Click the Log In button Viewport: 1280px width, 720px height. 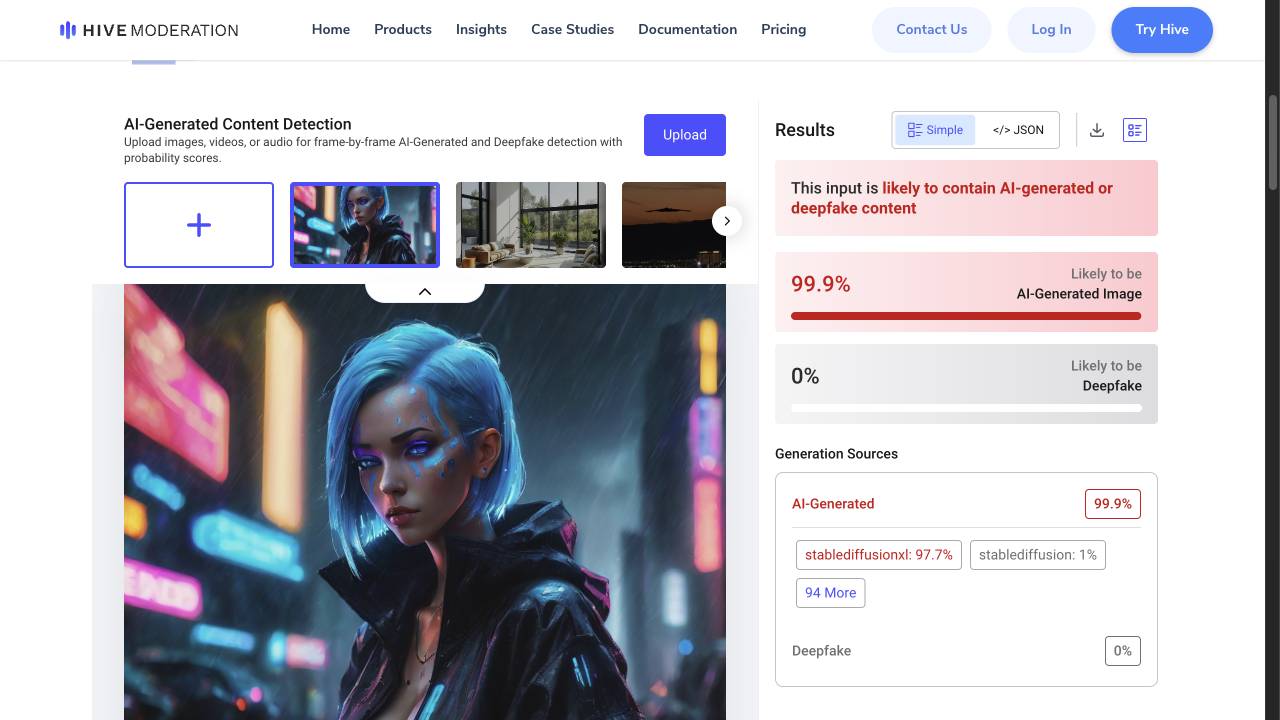pyautogui.click(x=1051, y=30)
